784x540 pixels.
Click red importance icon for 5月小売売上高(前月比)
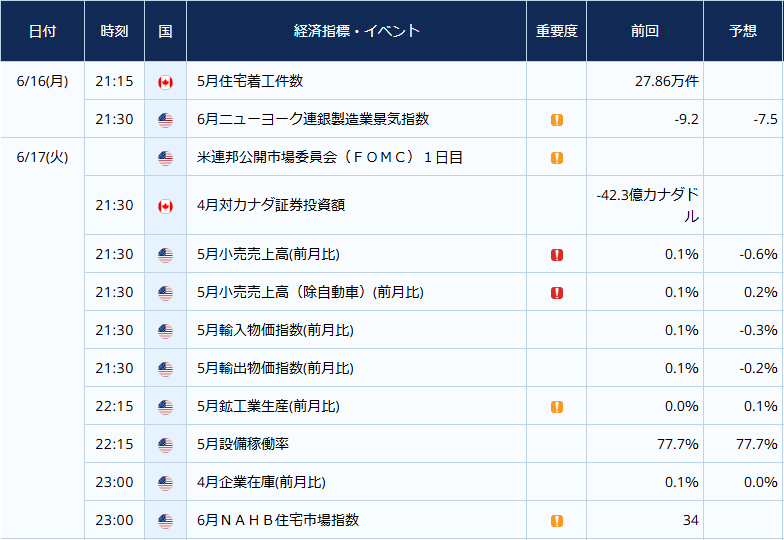pyautogui.click(x=556, y=255)
